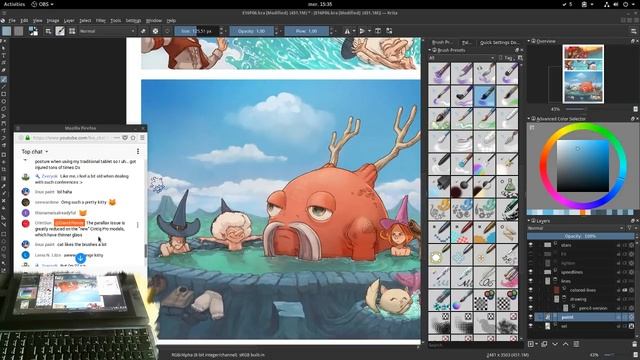Hide the speedlines layer

tap(531, 272)
